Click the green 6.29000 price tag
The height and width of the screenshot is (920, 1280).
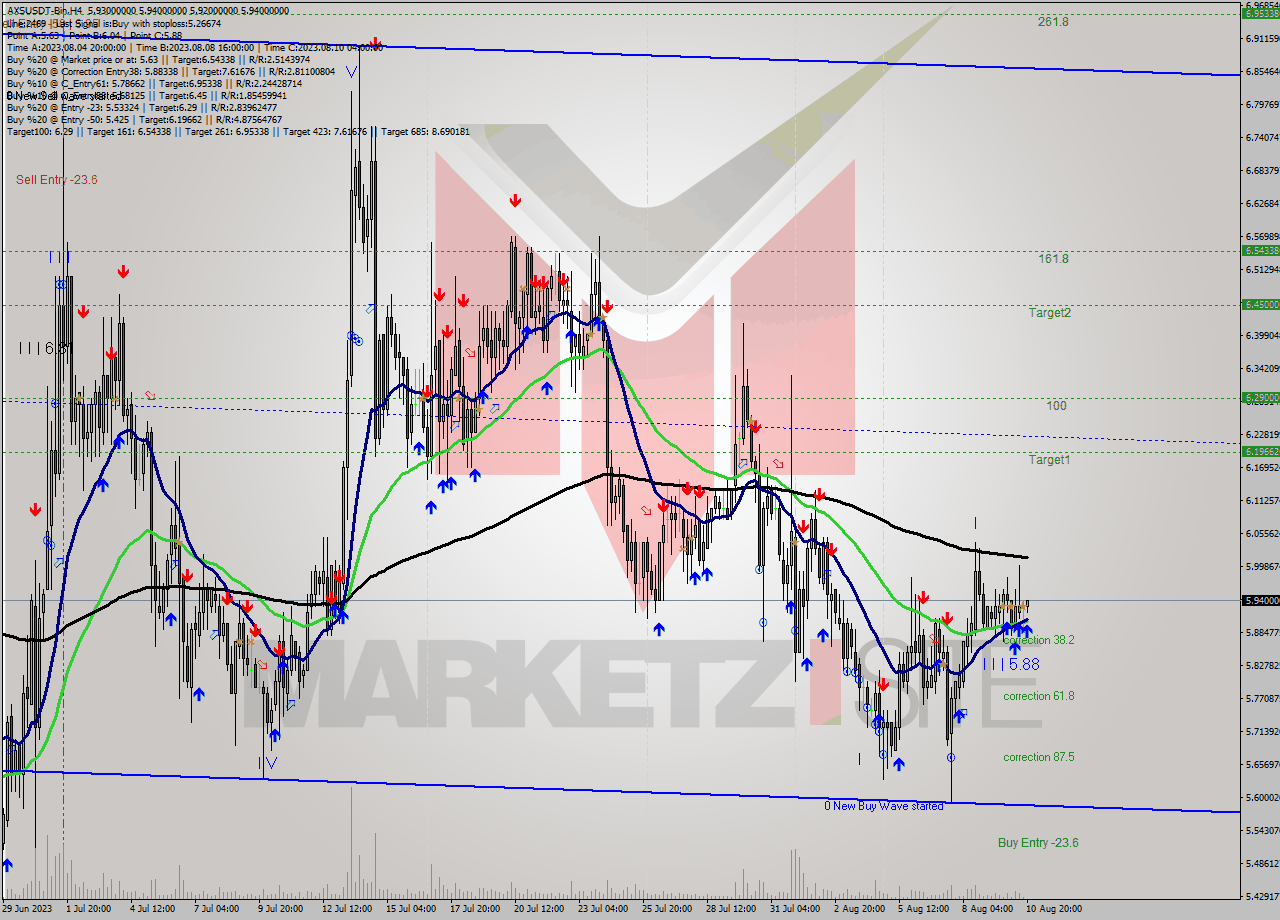coord(1260,397)
